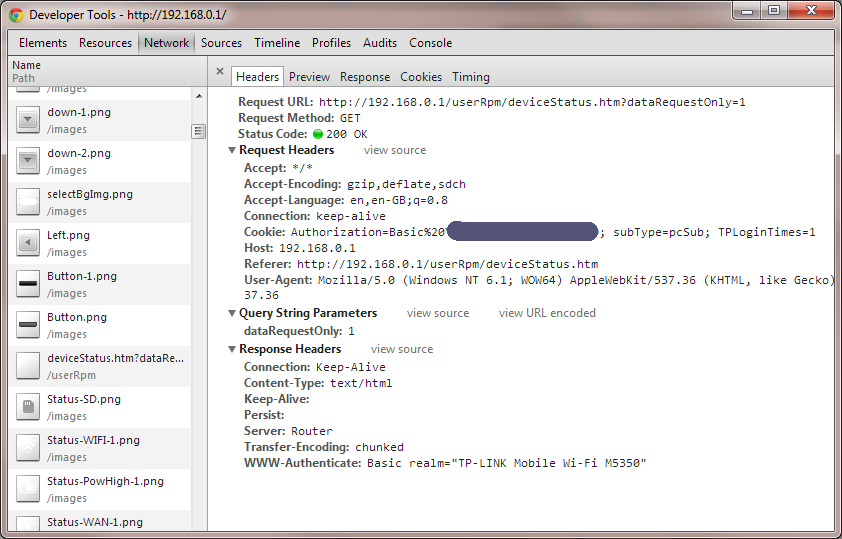This screenshot has width=842, height=539.
Task: Click the WWW-Authenticate realm value
Action: pyautogui.click(x=506, y=463)
